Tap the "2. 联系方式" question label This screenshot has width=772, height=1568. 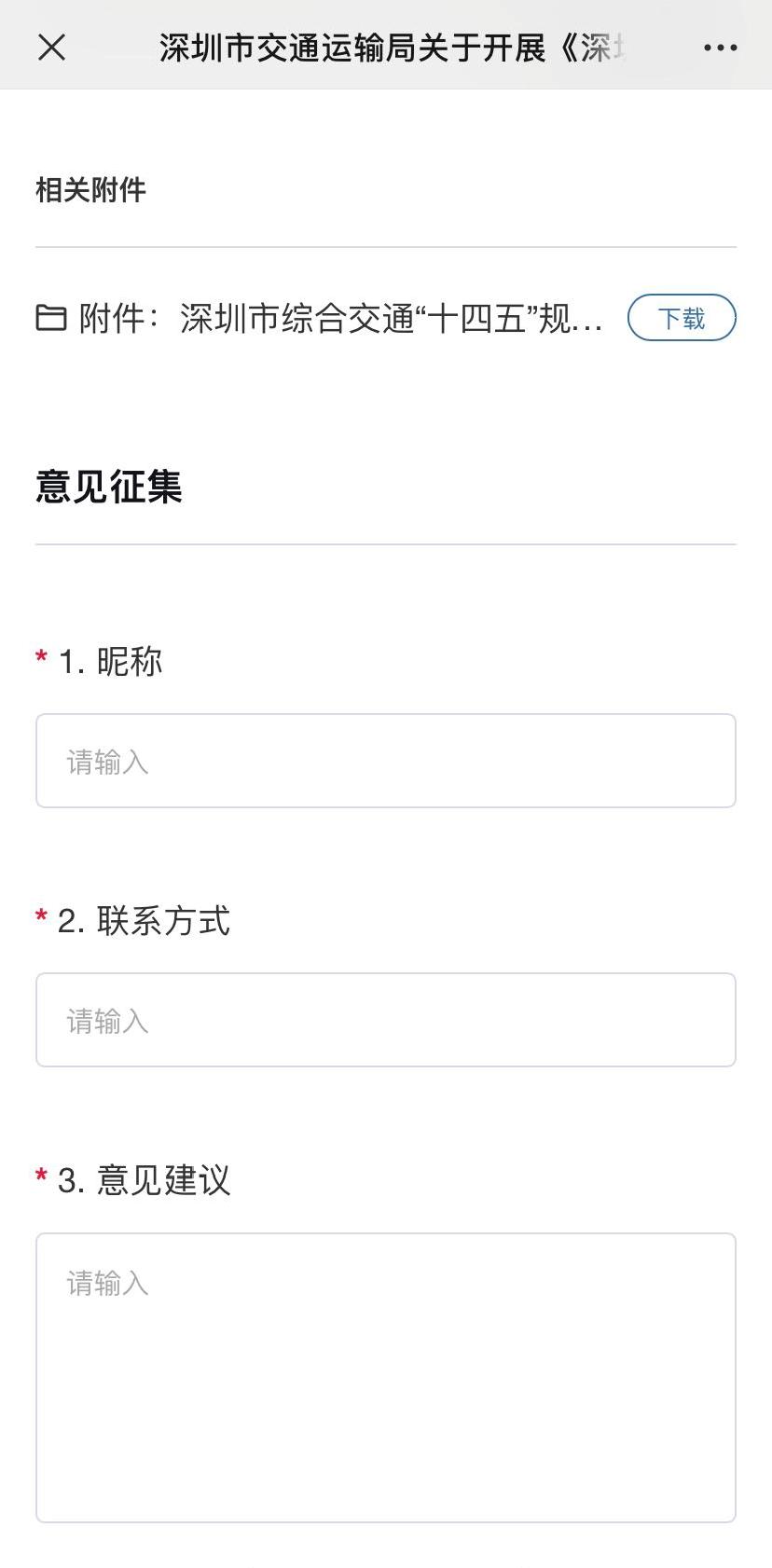pyautogui.click(x=145, y=921)
